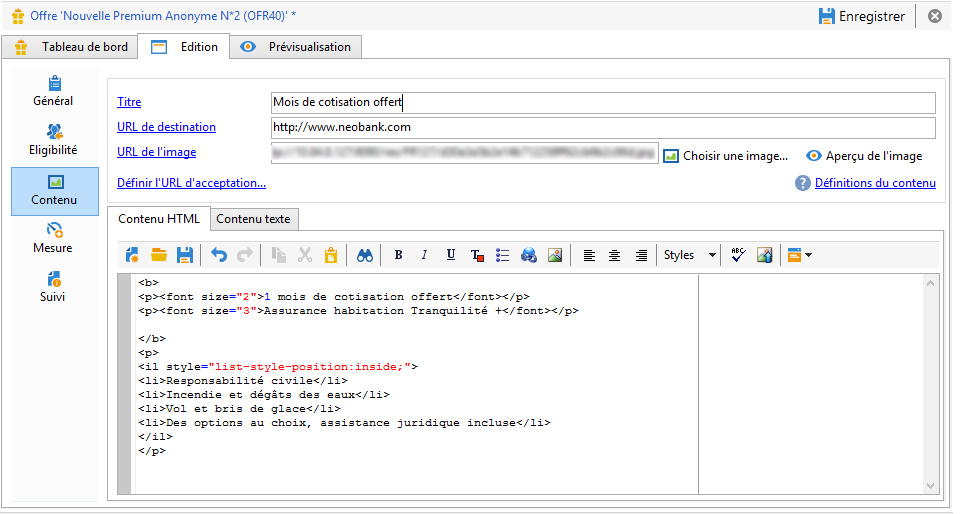Insert an image with the picture icon
The image size is (963, 514).
(555, 255)
